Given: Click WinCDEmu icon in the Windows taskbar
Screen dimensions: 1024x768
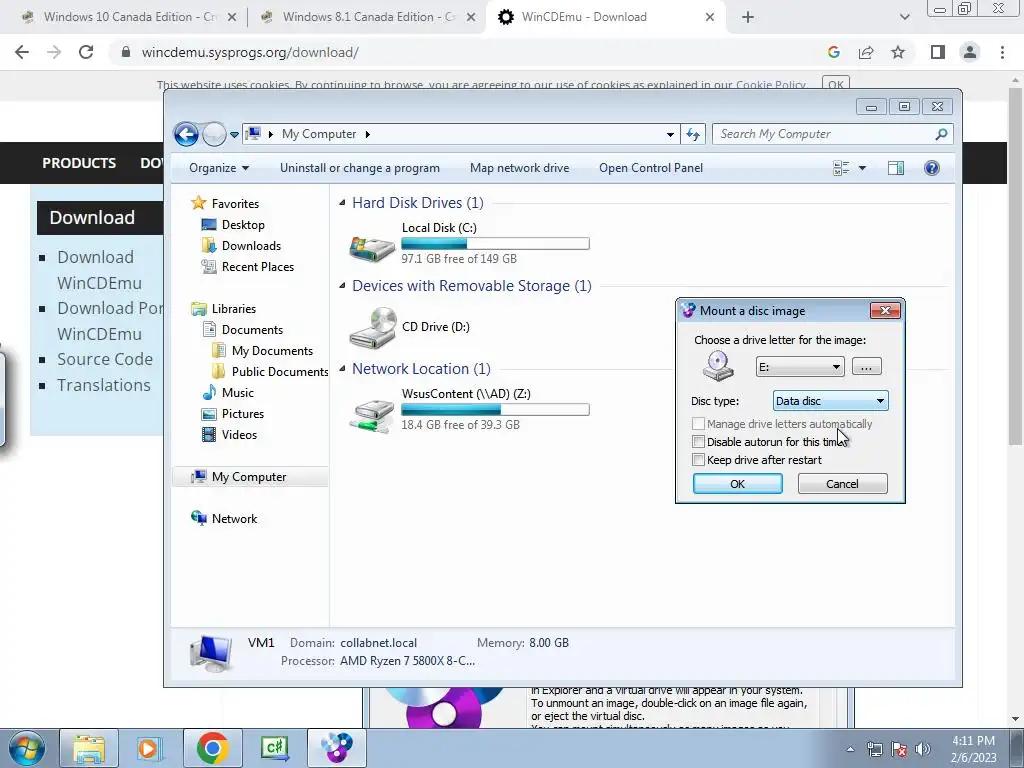Looking at the screenshot, I should [337, 748].
